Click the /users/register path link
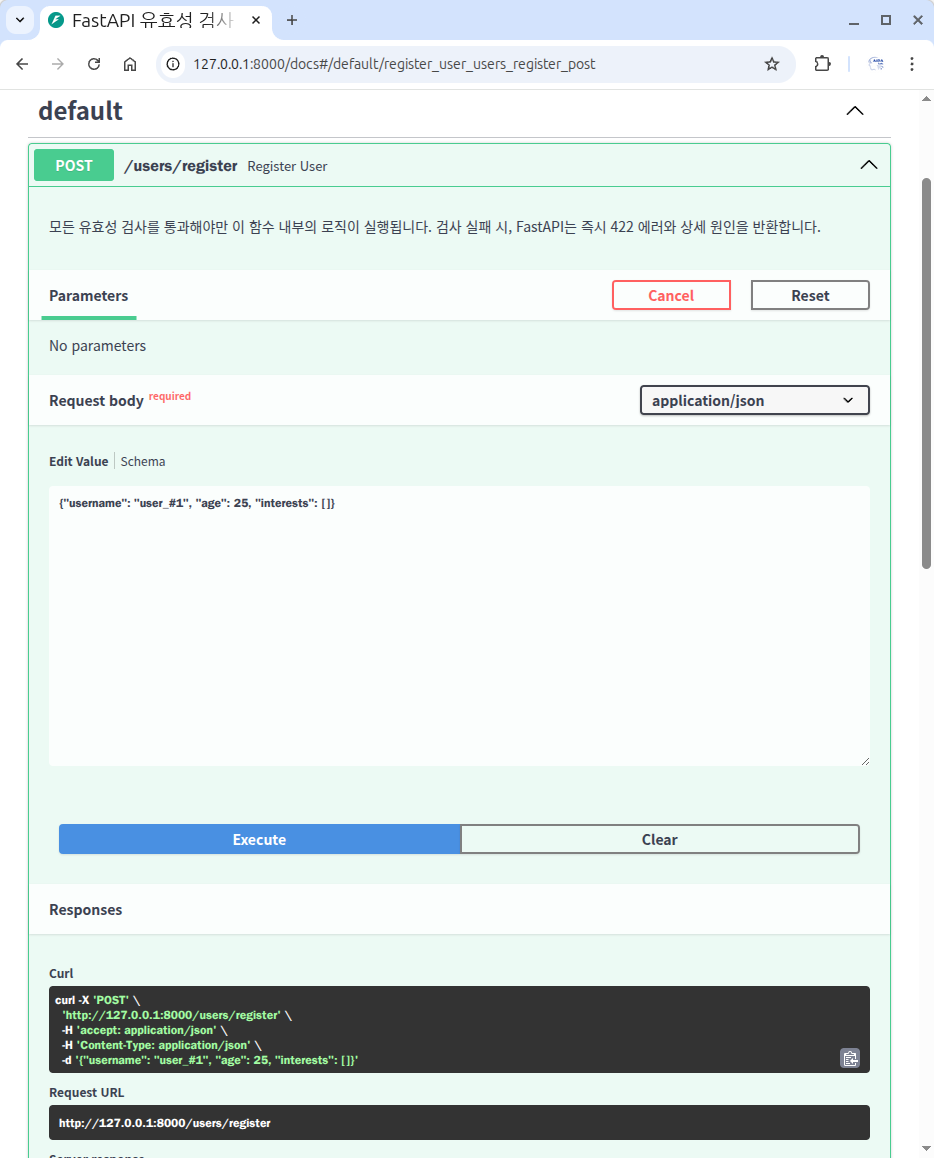The height and width of the screenshot is (1158, 934). [181, 165]
